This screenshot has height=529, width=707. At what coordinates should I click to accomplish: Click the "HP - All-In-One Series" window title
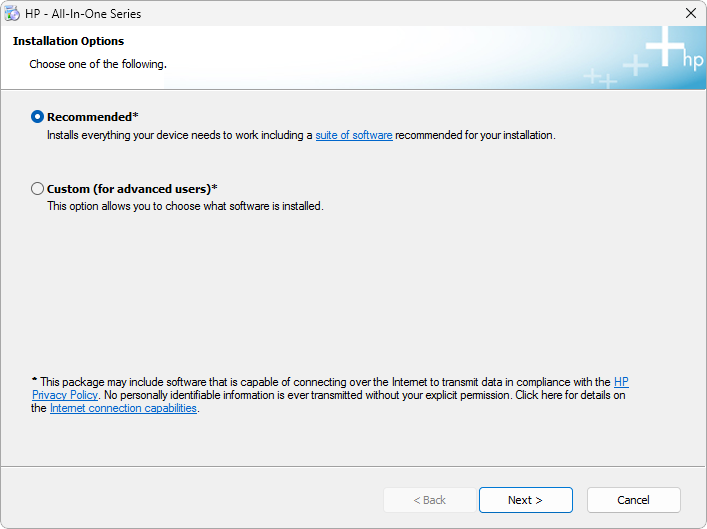[83, 14]
